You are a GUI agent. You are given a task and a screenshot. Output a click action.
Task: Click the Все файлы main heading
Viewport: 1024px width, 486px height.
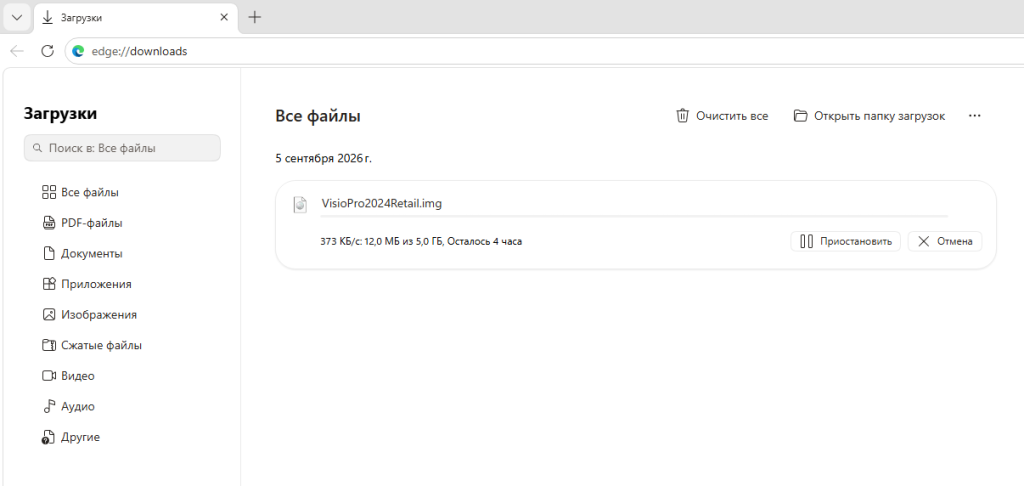(x=318, y=116)
